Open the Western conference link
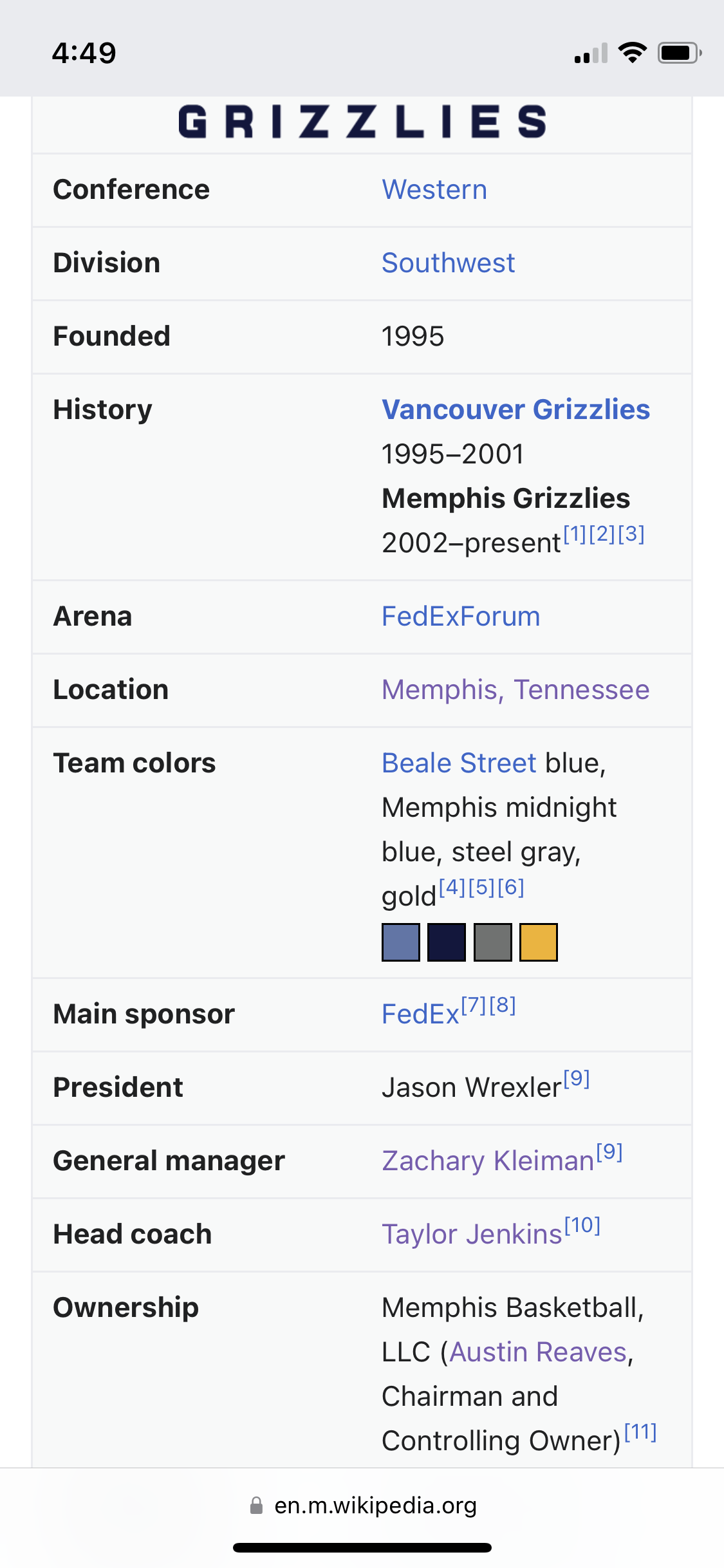Screen dimensions: 724x1568 tap(434, 190)
